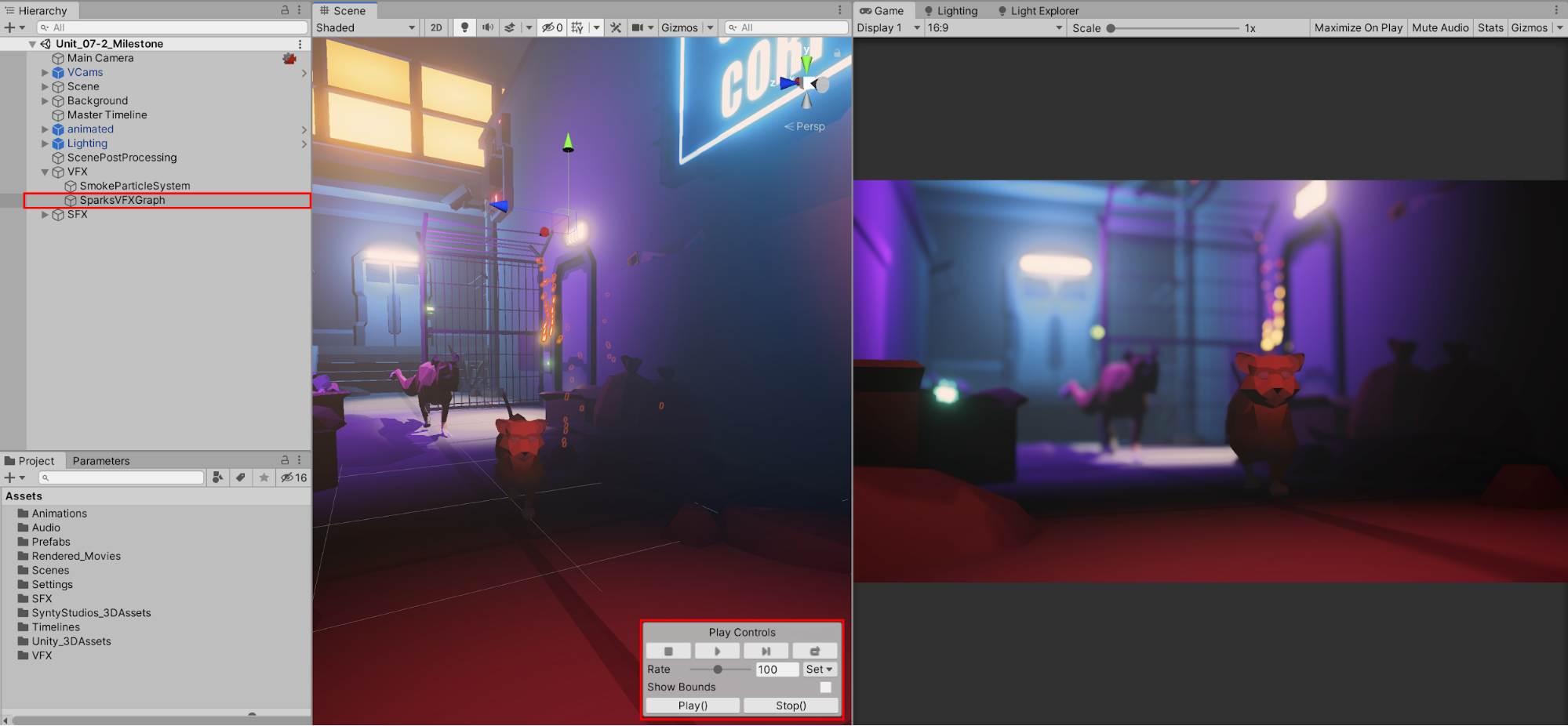Open the Game view three-dot options menu
Viewport: 1568px width, 726px height.
tap(1556, 10)
